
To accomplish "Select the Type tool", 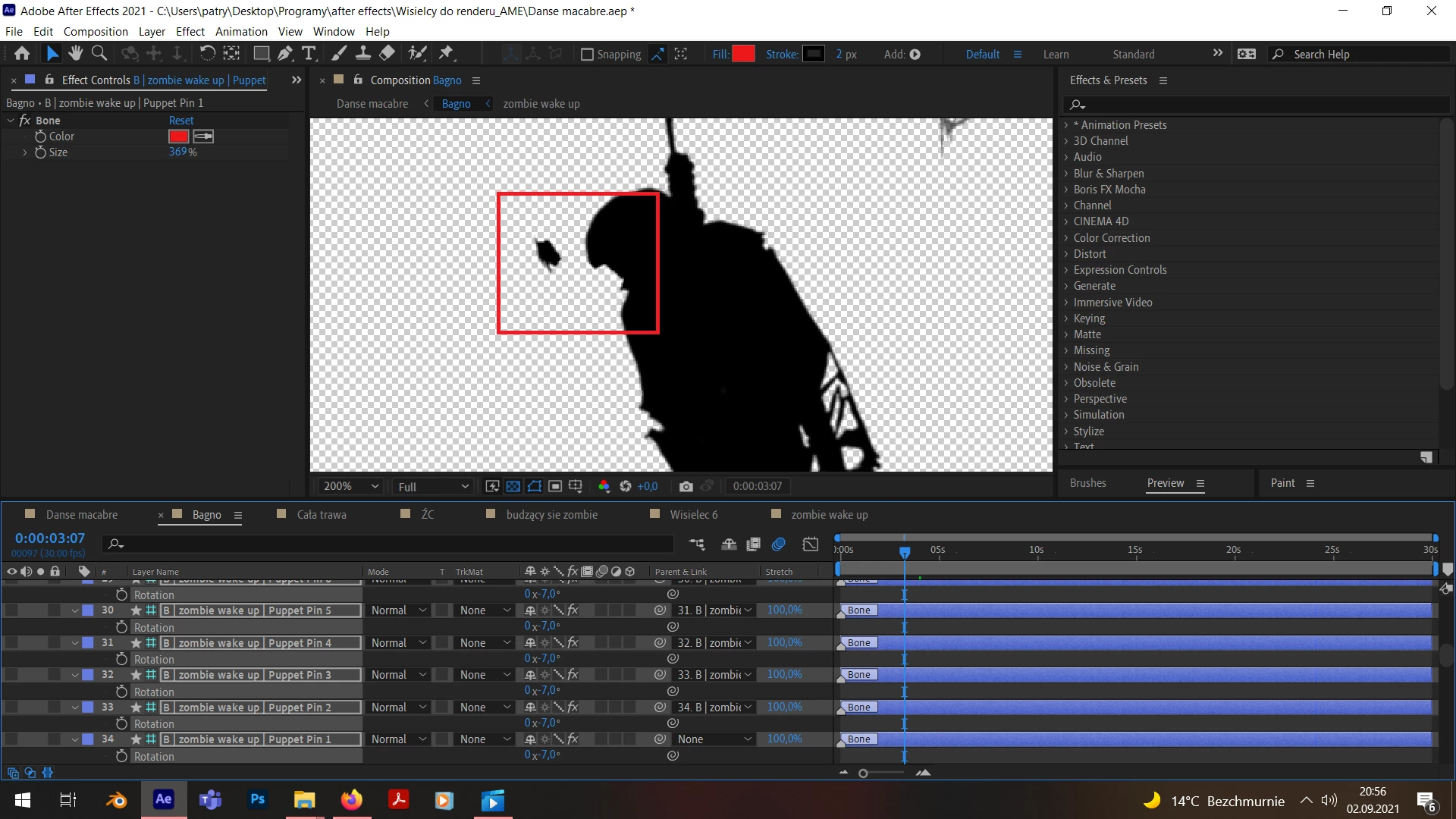I will (x=309, y=54).
